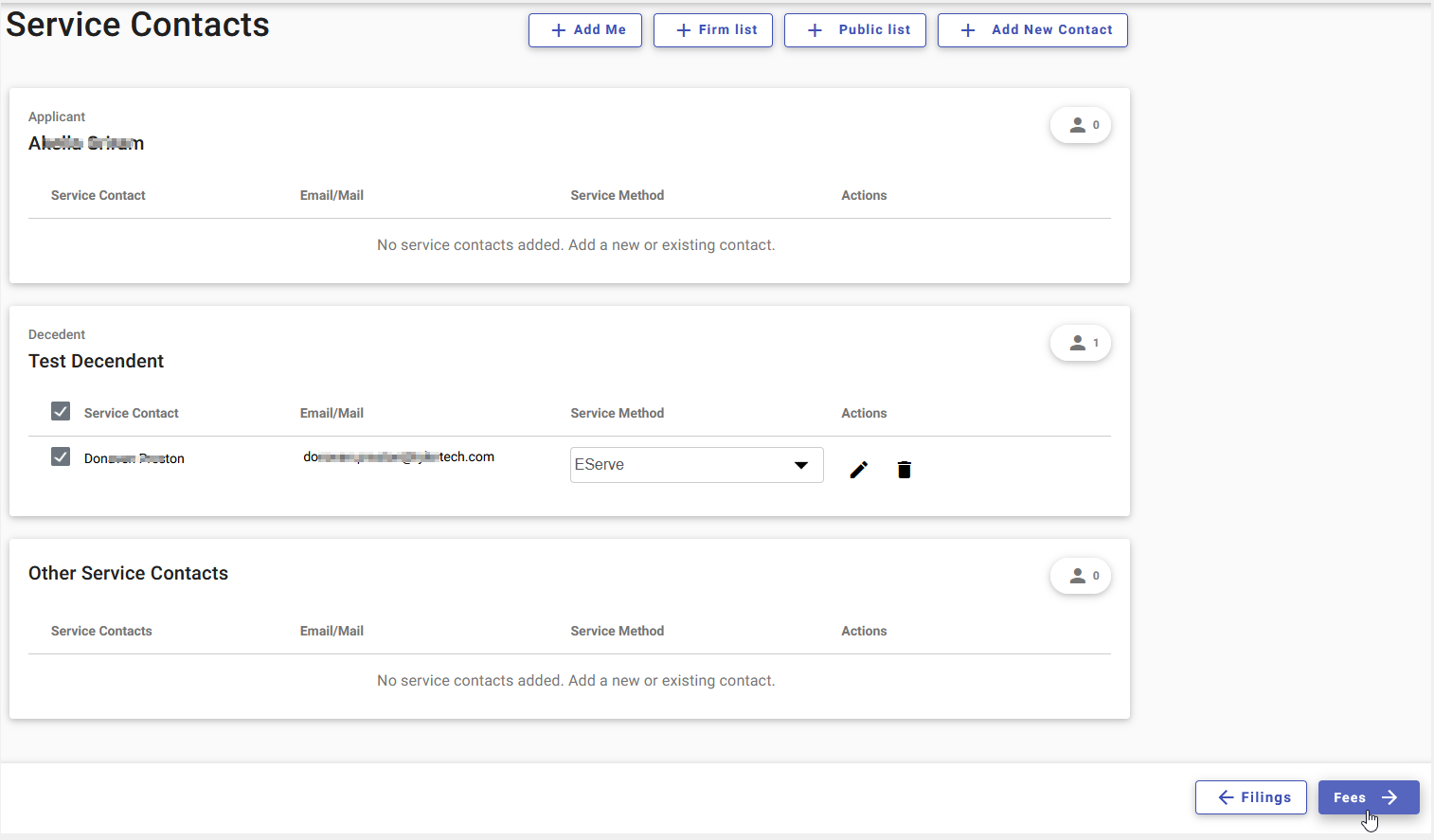
Task: Toggle the checkbox for Donovan Preston
Action: [60, 456]
